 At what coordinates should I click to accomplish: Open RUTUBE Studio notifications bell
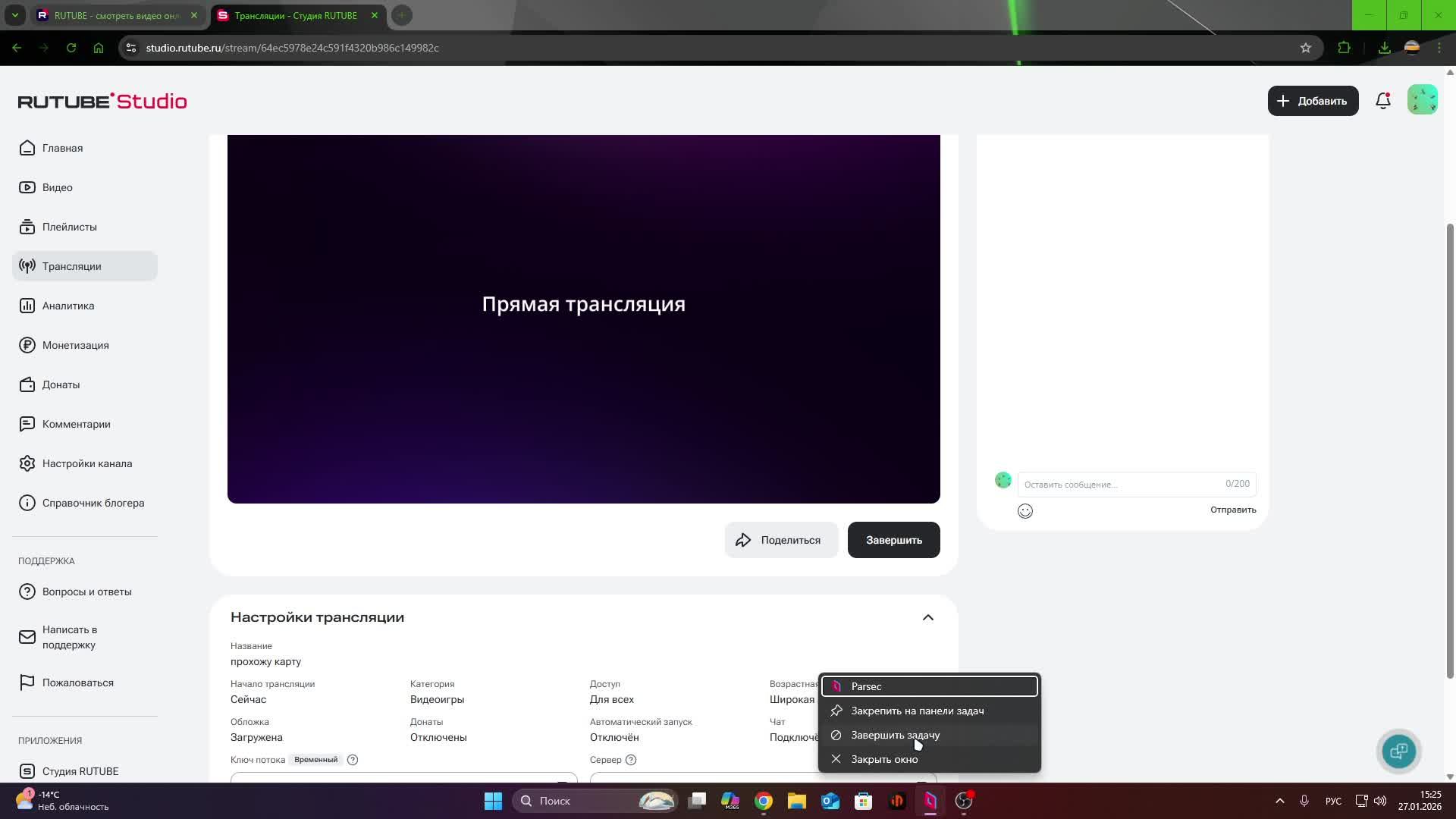click(x=1382, y=100)
